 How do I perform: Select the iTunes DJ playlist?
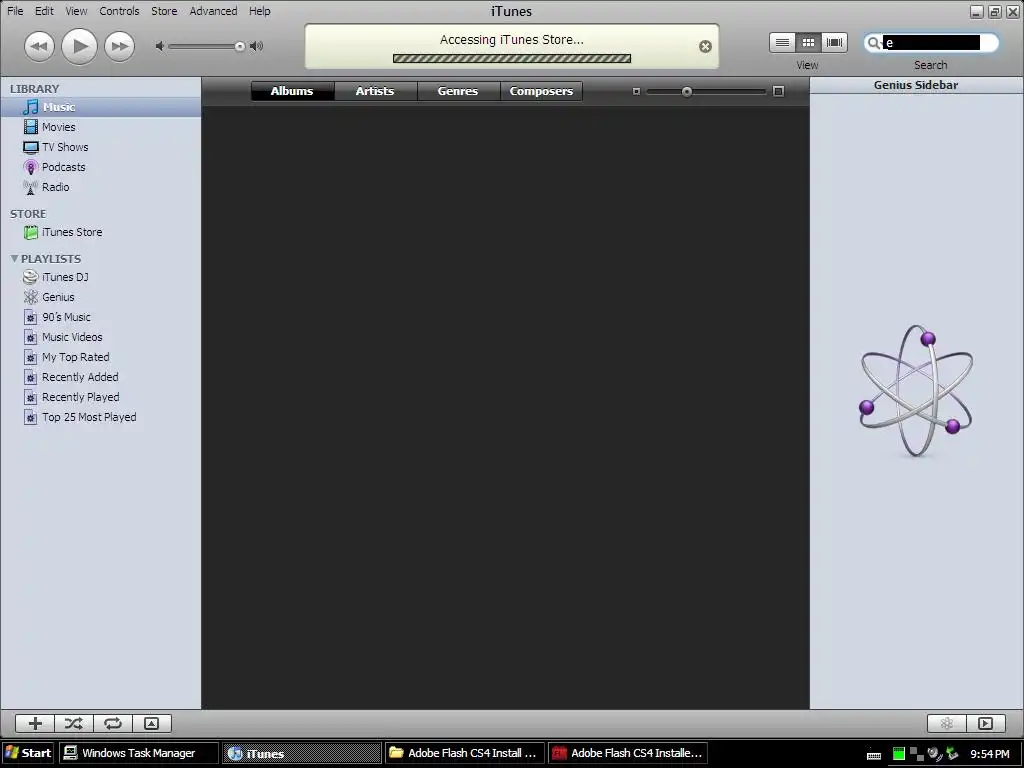click(x=101, y=277)
